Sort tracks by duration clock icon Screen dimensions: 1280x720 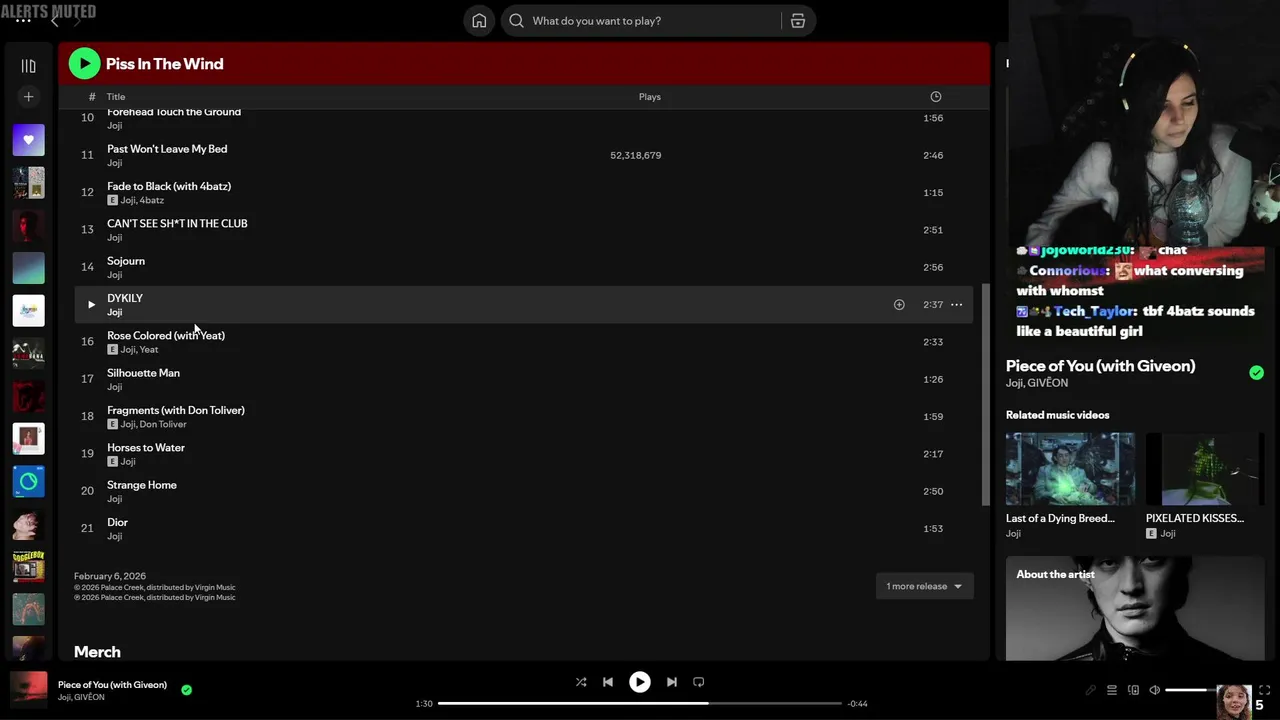[935, 97]
